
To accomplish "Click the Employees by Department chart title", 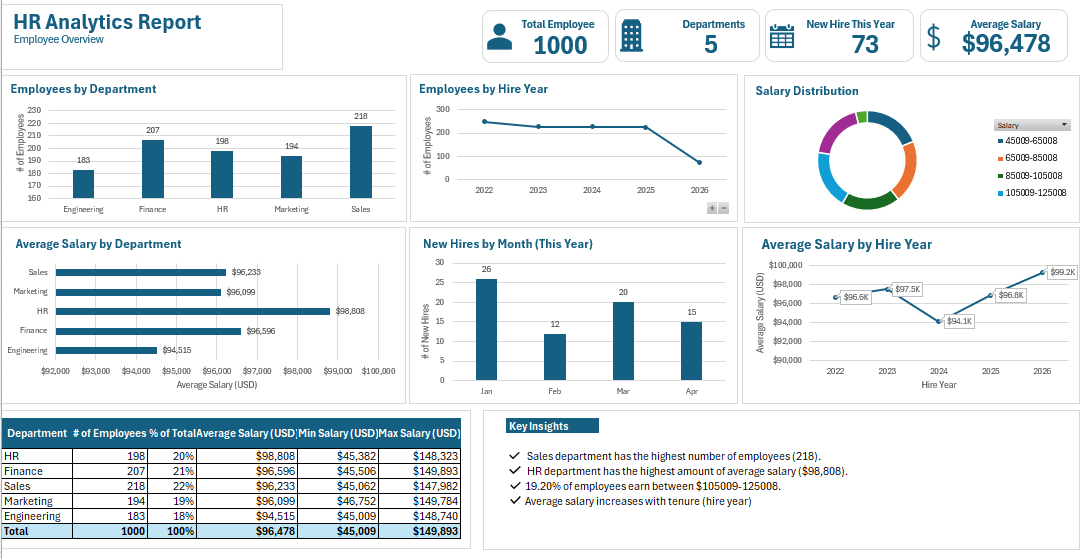I will click(x=83, y=89).
